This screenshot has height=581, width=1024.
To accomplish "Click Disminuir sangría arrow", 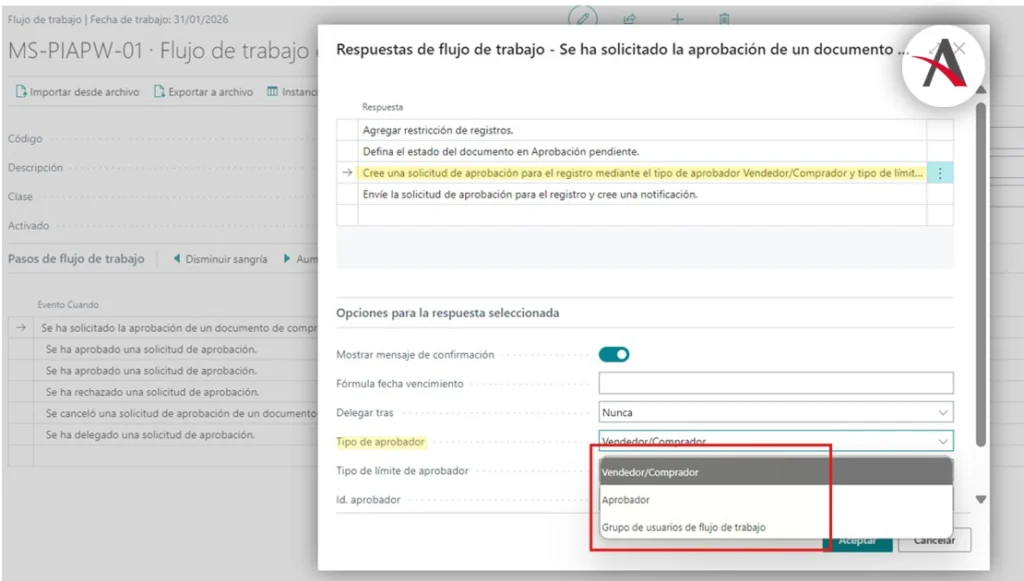I will click(x=220, y=259).
